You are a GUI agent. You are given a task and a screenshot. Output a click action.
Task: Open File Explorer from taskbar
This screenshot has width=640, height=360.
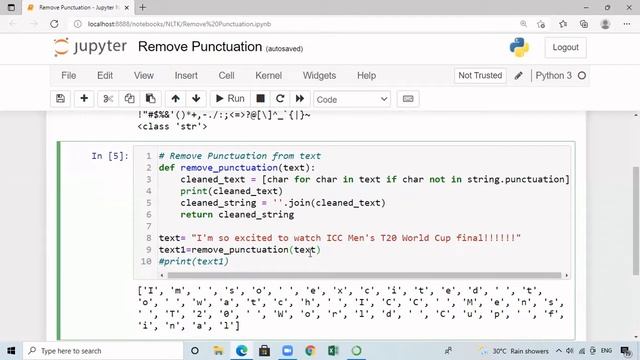(218, 351)
